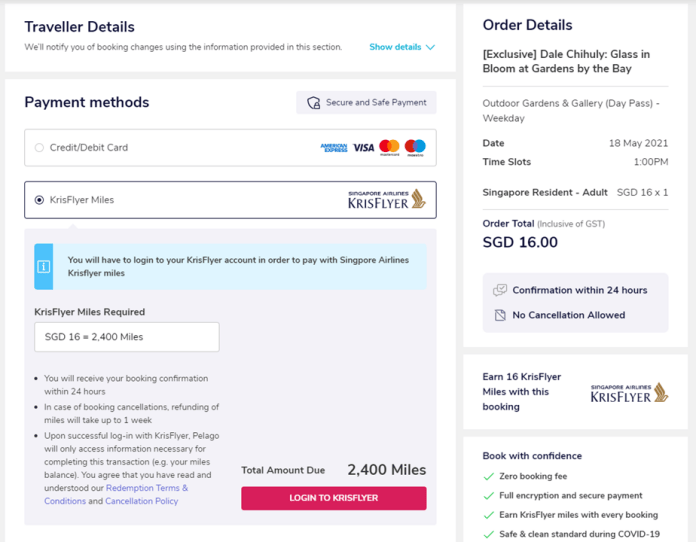Click the KrisFlyer Miles Required field

[x=127, y=337]
